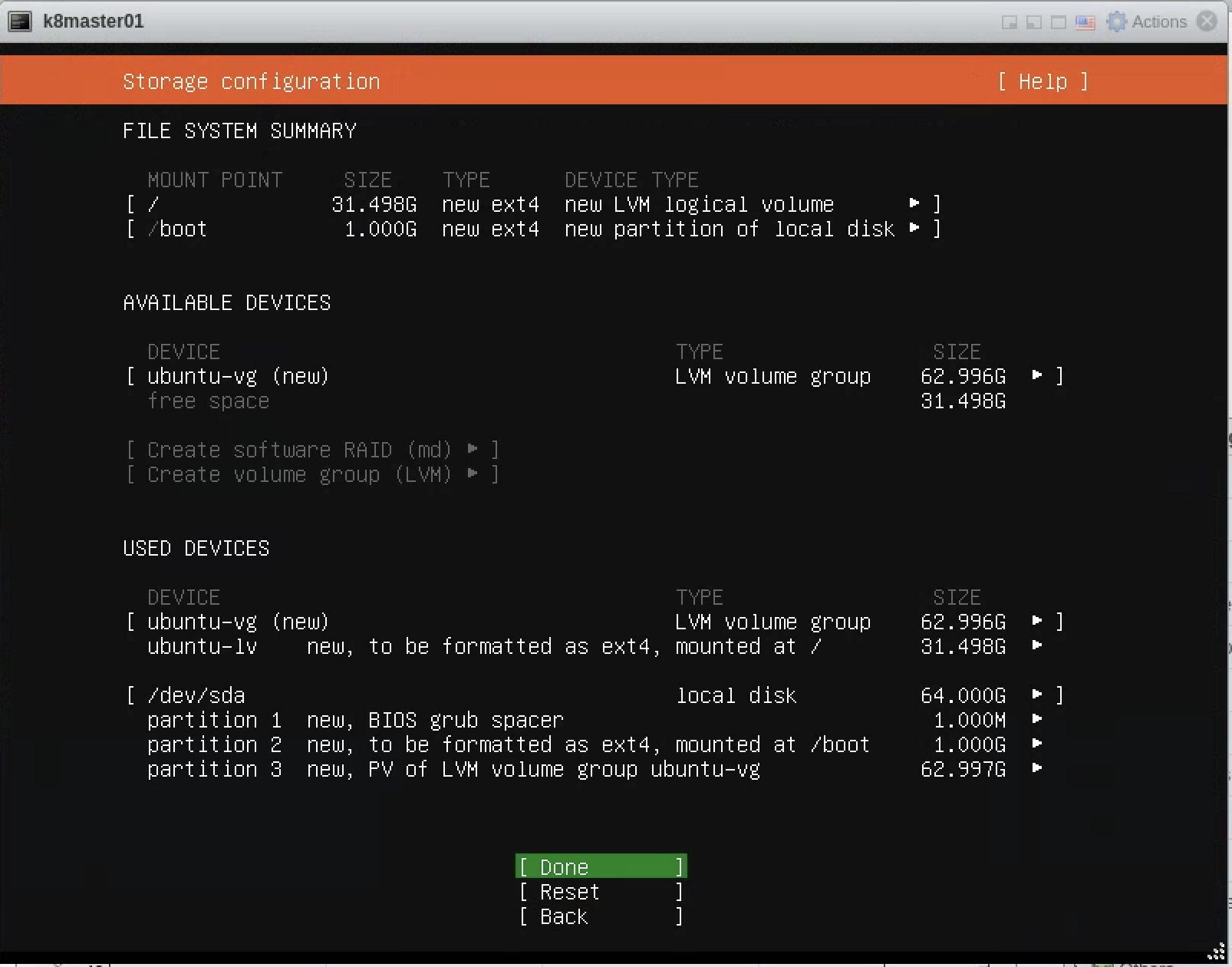Click the console icon beside k8master01
1232x967 pixels.
(x=19, y=21)
